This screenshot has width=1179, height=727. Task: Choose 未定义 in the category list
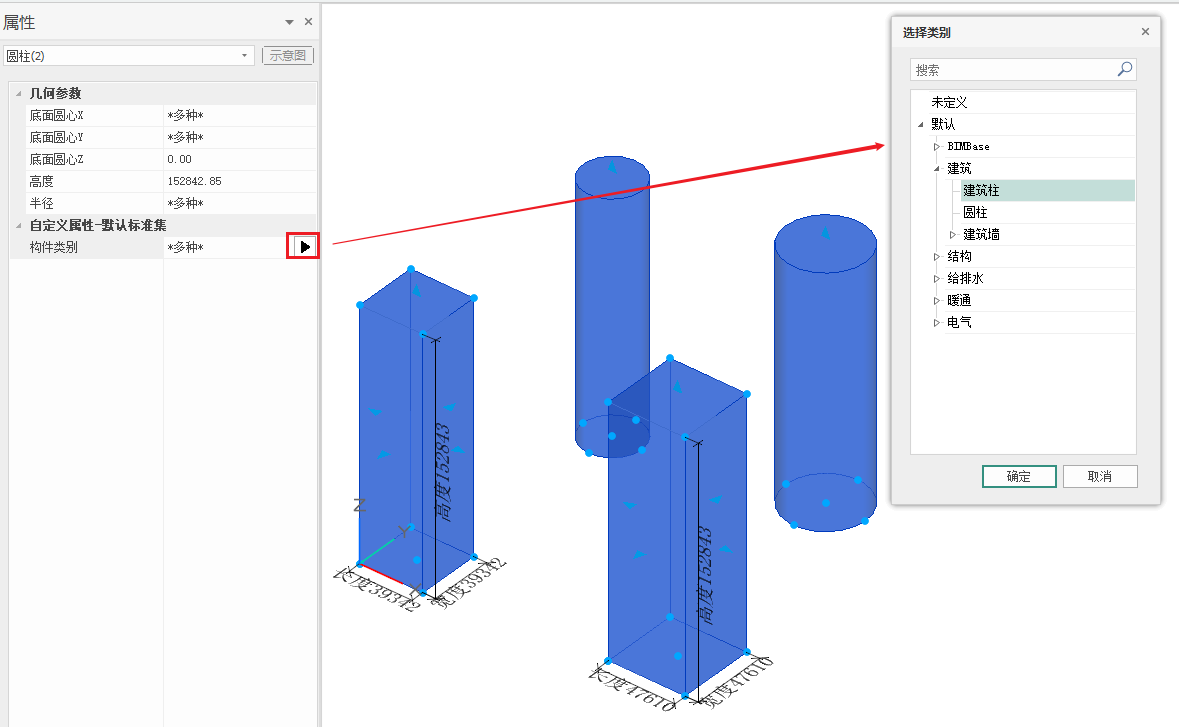tap(949, 103)
